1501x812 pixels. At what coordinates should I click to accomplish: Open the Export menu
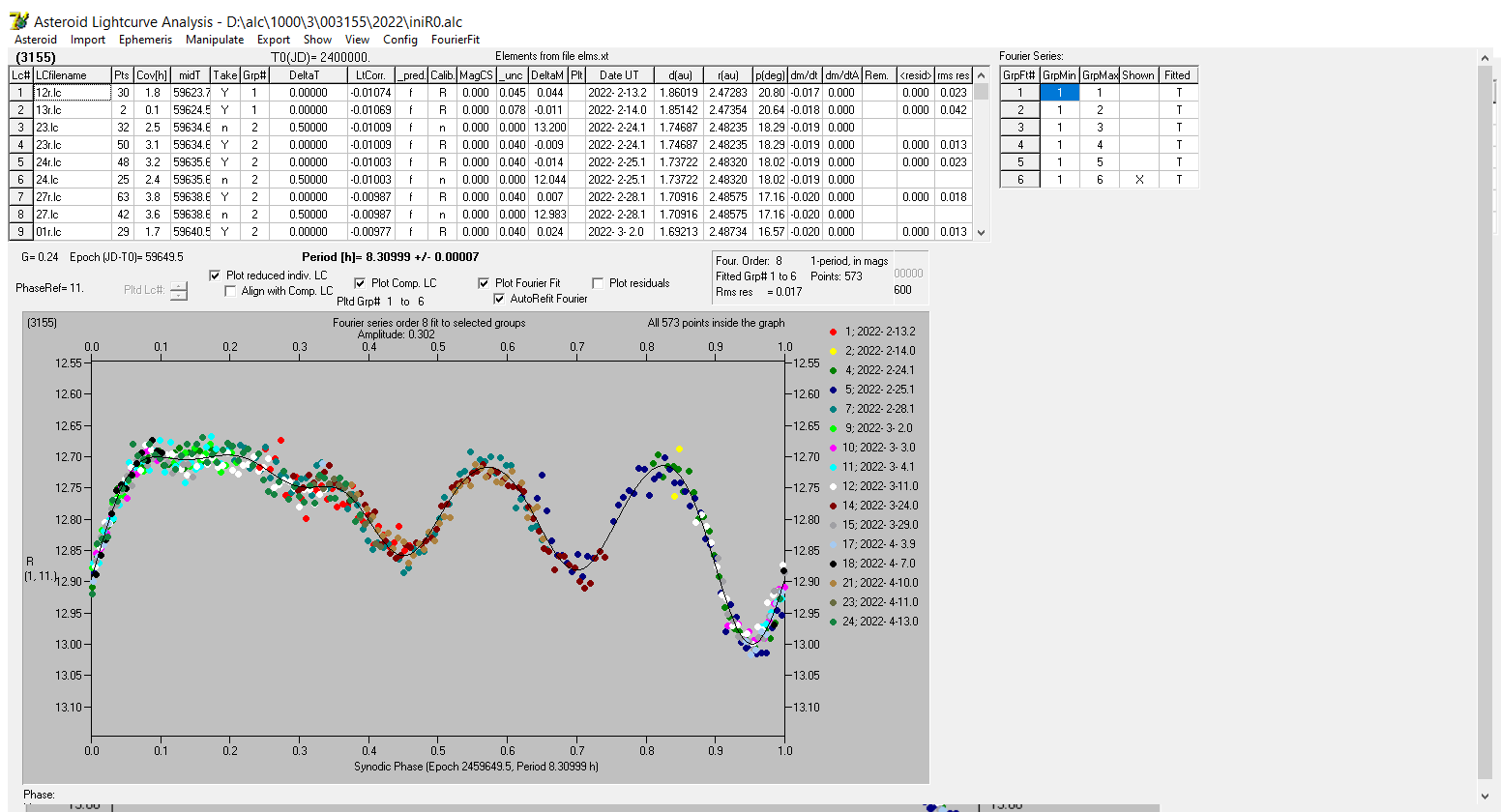pos(274,40)
